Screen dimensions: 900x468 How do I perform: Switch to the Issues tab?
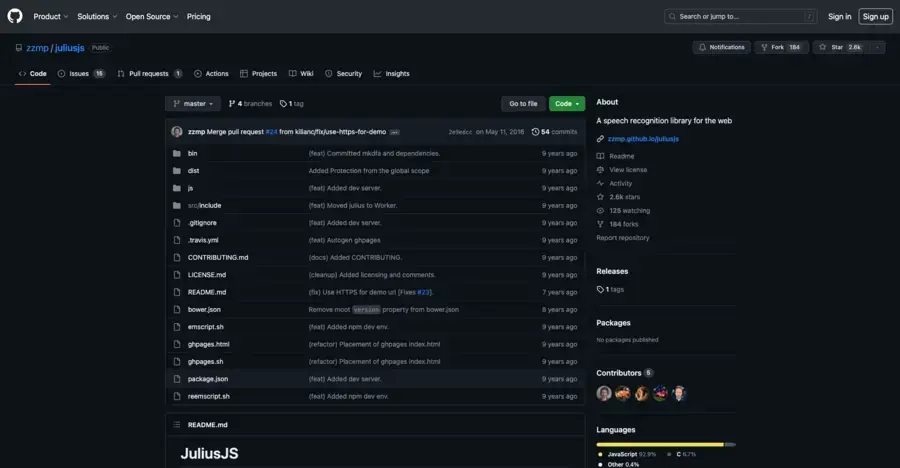(81, 74)
